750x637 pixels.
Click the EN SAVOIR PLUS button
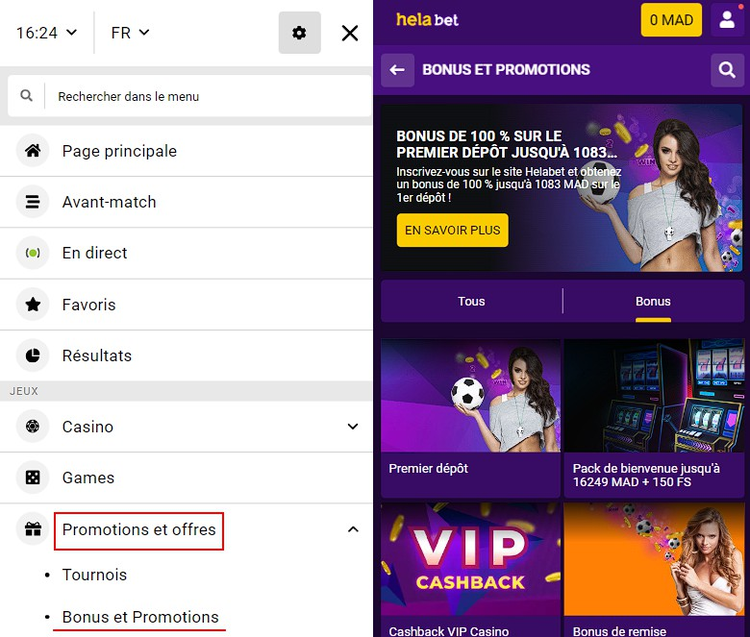tap(452, 230)
